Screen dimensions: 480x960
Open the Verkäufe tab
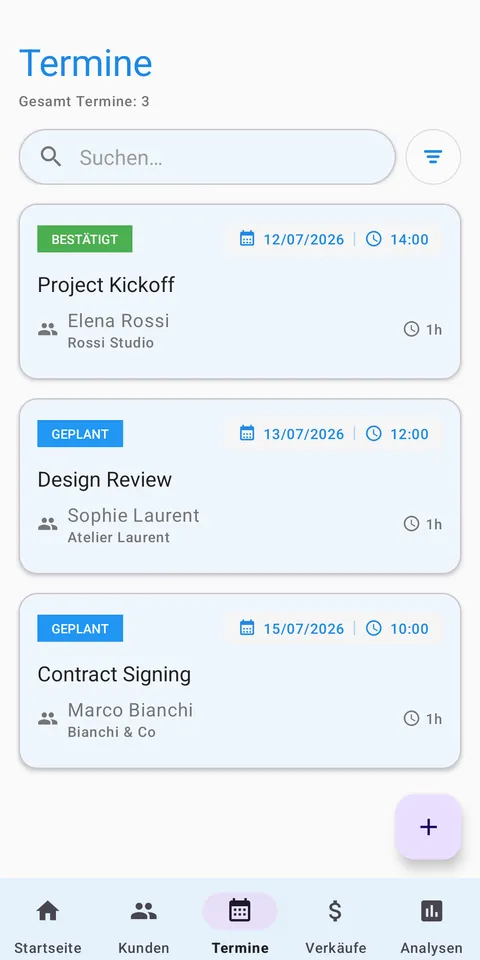(x=336, y=923)
